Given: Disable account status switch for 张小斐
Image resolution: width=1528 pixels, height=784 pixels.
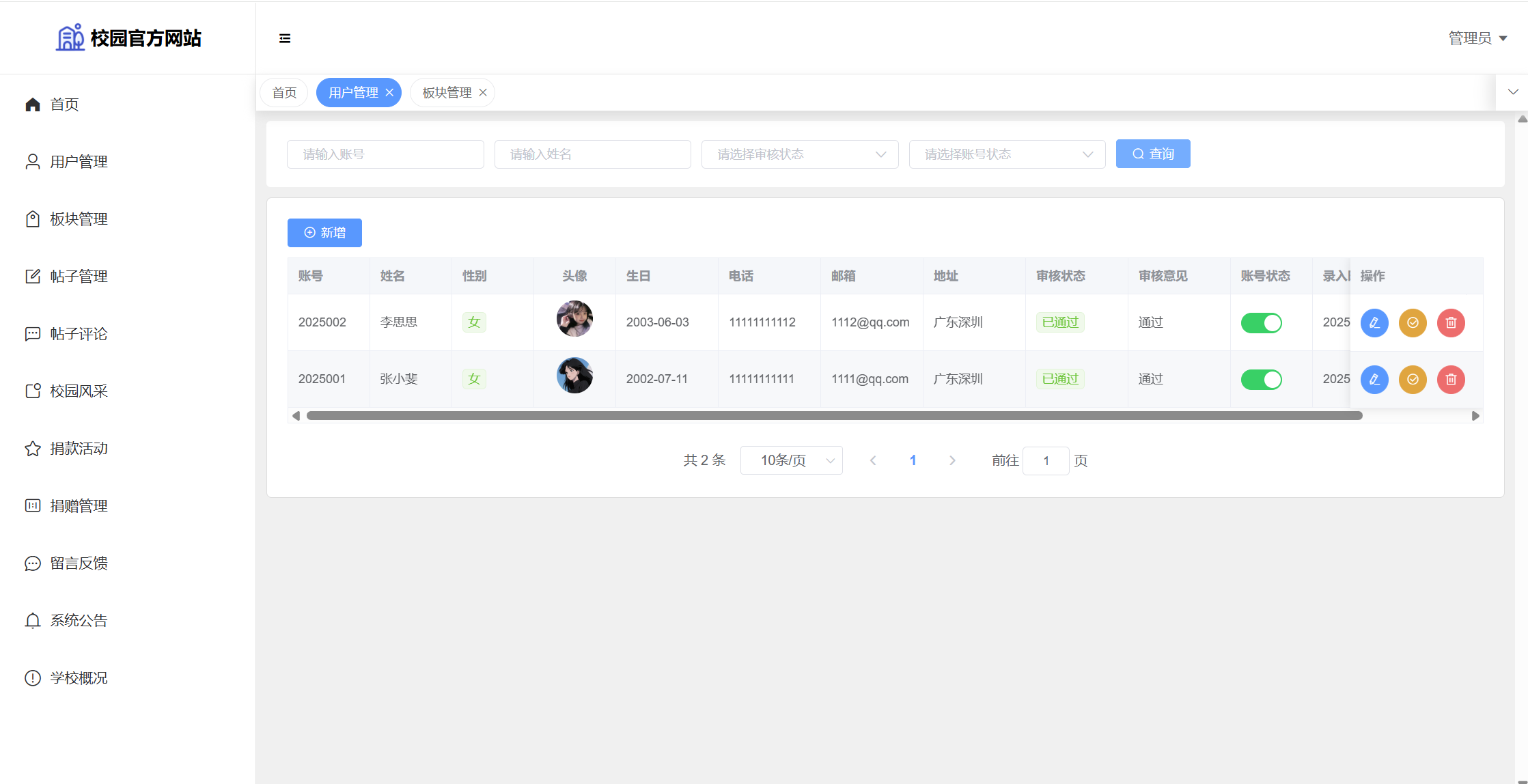Looking at the screenshot, I should point(1261,379).
